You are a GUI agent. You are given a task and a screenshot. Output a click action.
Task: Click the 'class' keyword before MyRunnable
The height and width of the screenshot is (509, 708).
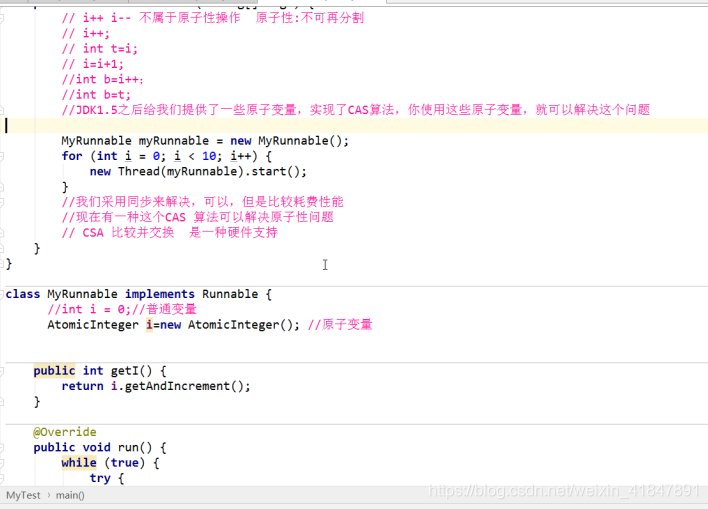[23, 294]
